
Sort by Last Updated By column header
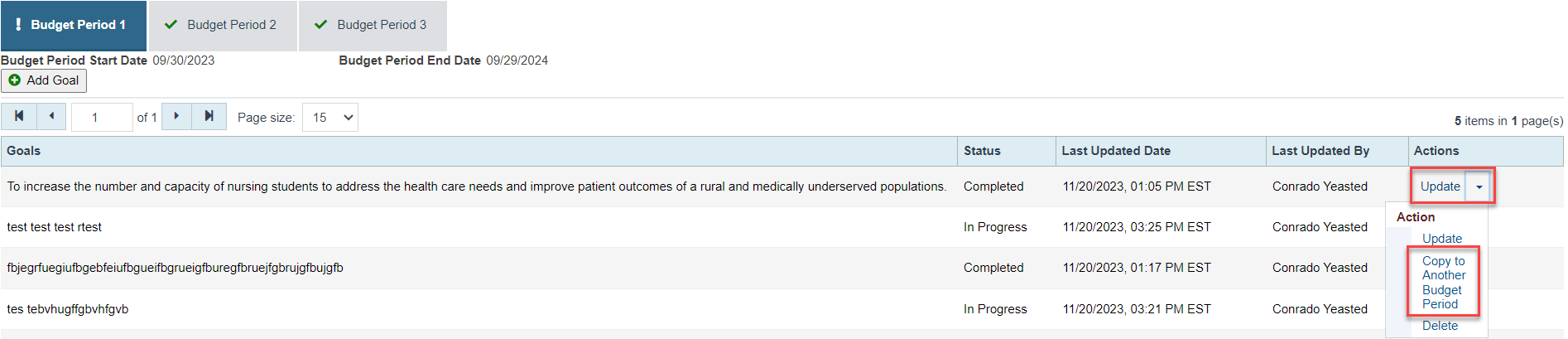[1320, 151]
